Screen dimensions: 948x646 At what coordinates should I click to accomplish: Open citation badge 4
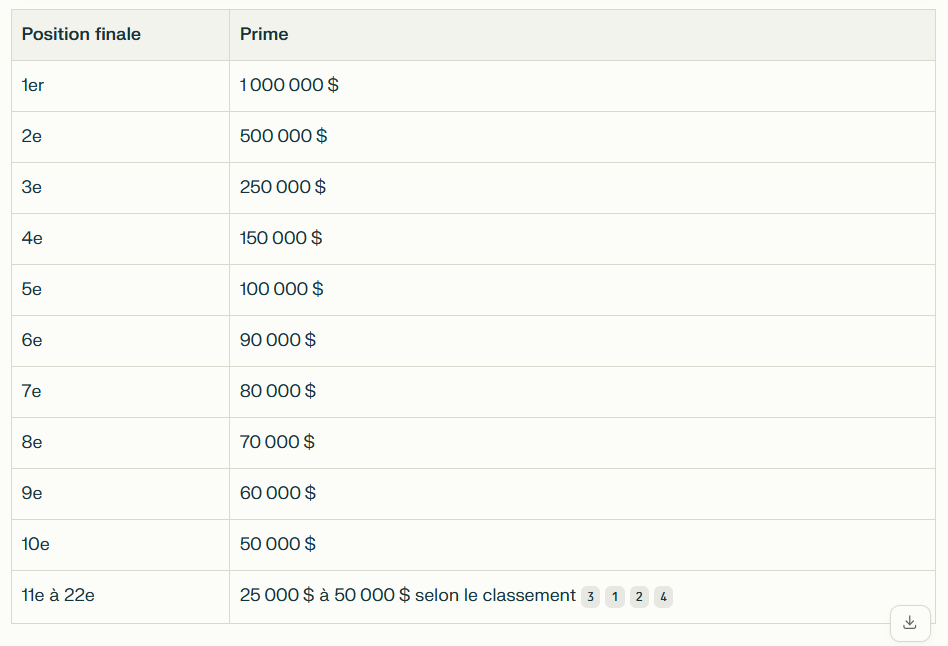[663, 597]
